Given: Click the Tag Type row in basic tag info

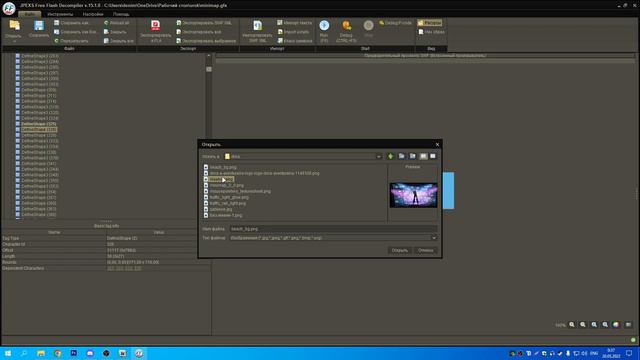Looking at the screenshot, I should click(x=106, y=238).
